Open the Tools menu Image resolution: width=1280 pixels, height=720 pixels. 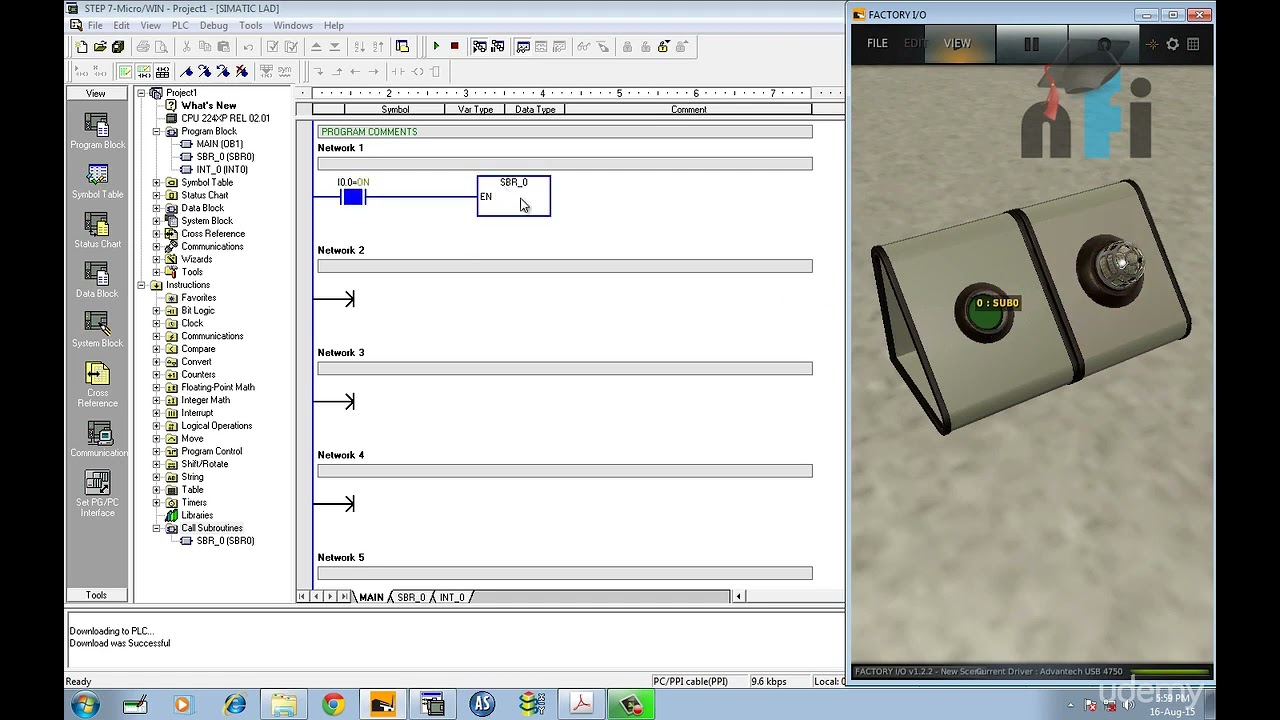(251, 25)
